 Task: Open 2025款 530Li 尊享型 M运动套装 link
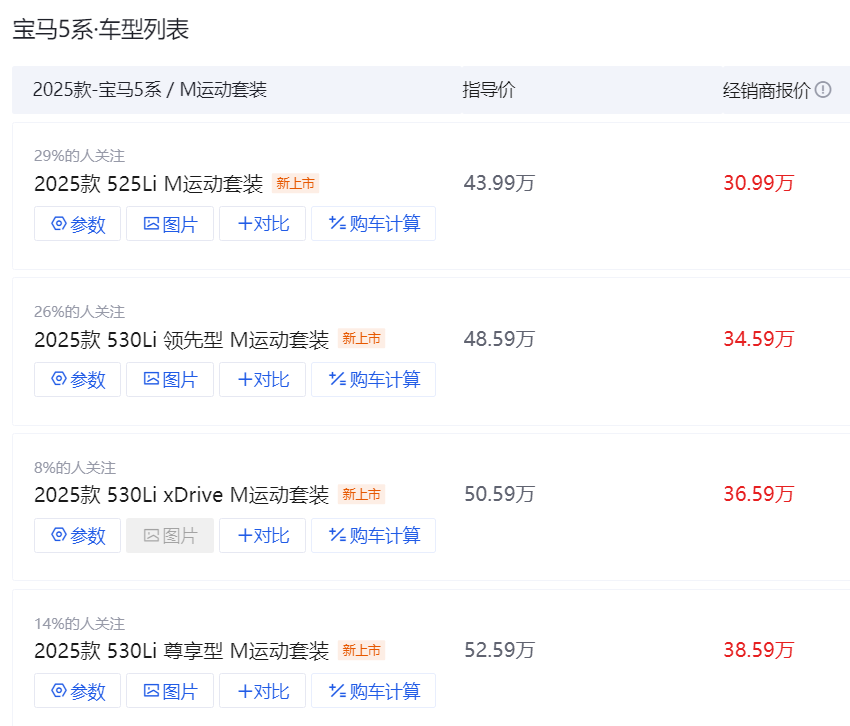pos(182,651)
